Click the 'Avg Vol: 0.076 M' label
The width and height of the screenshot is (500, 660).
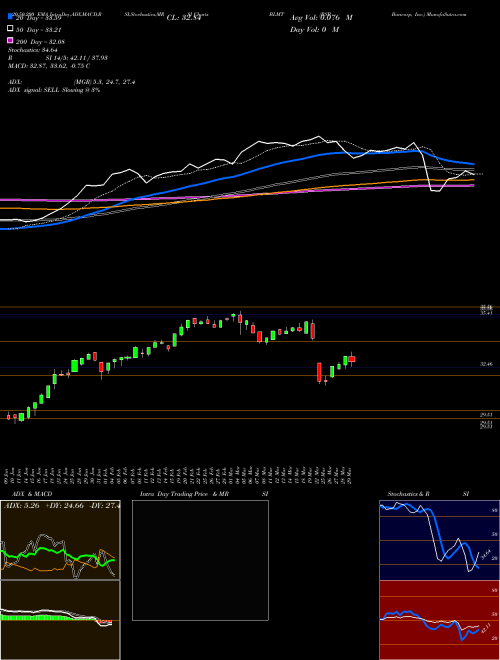(321, 18)
